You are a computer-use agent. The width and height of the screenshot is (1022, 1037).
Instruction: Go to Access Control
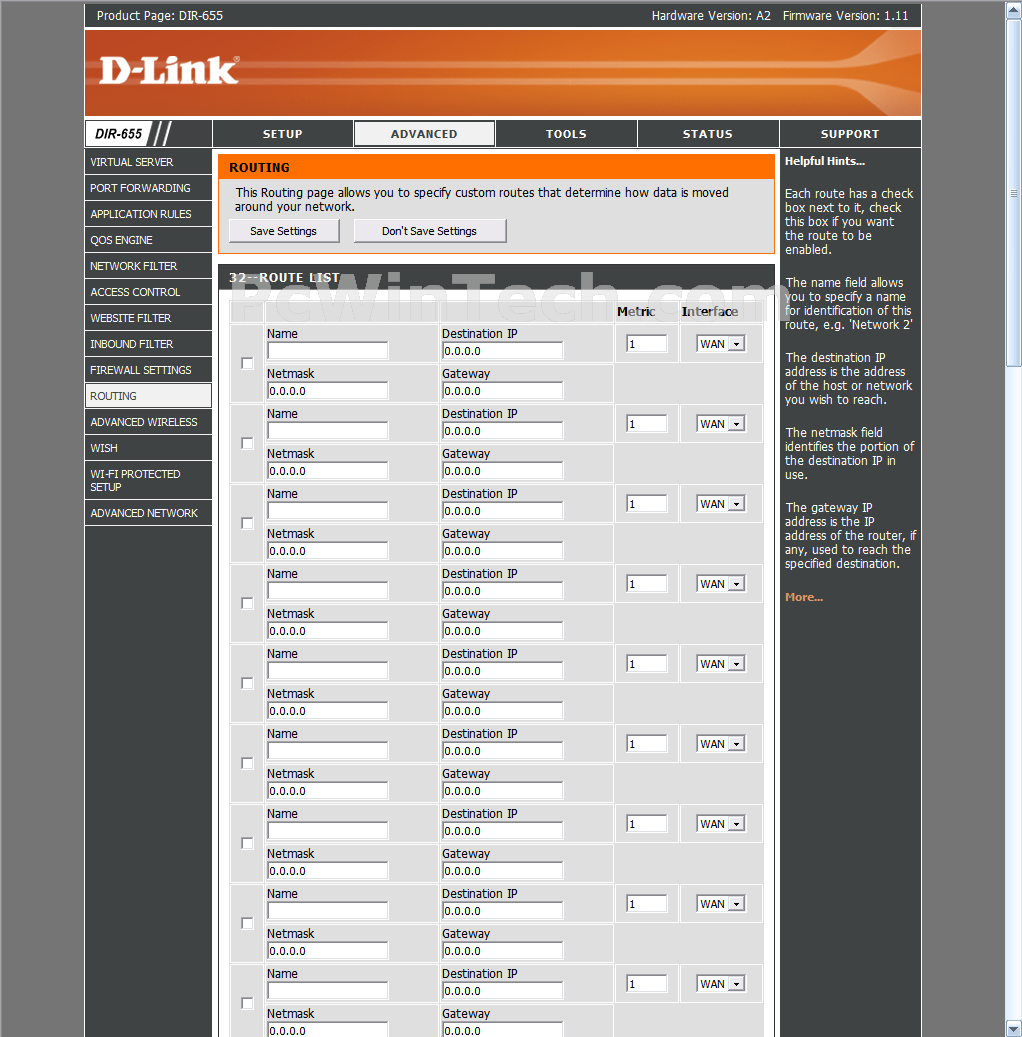point(148,292)
